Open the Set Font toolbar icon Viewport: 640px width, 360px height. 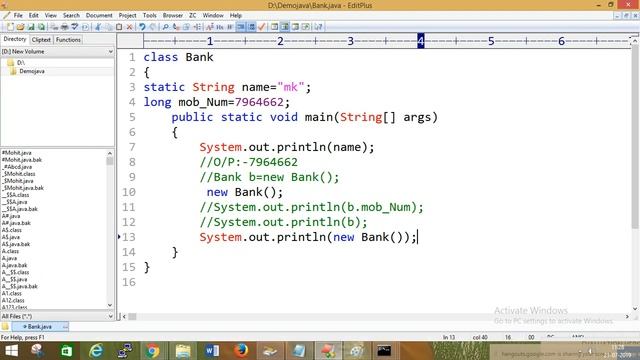(210, 27)
